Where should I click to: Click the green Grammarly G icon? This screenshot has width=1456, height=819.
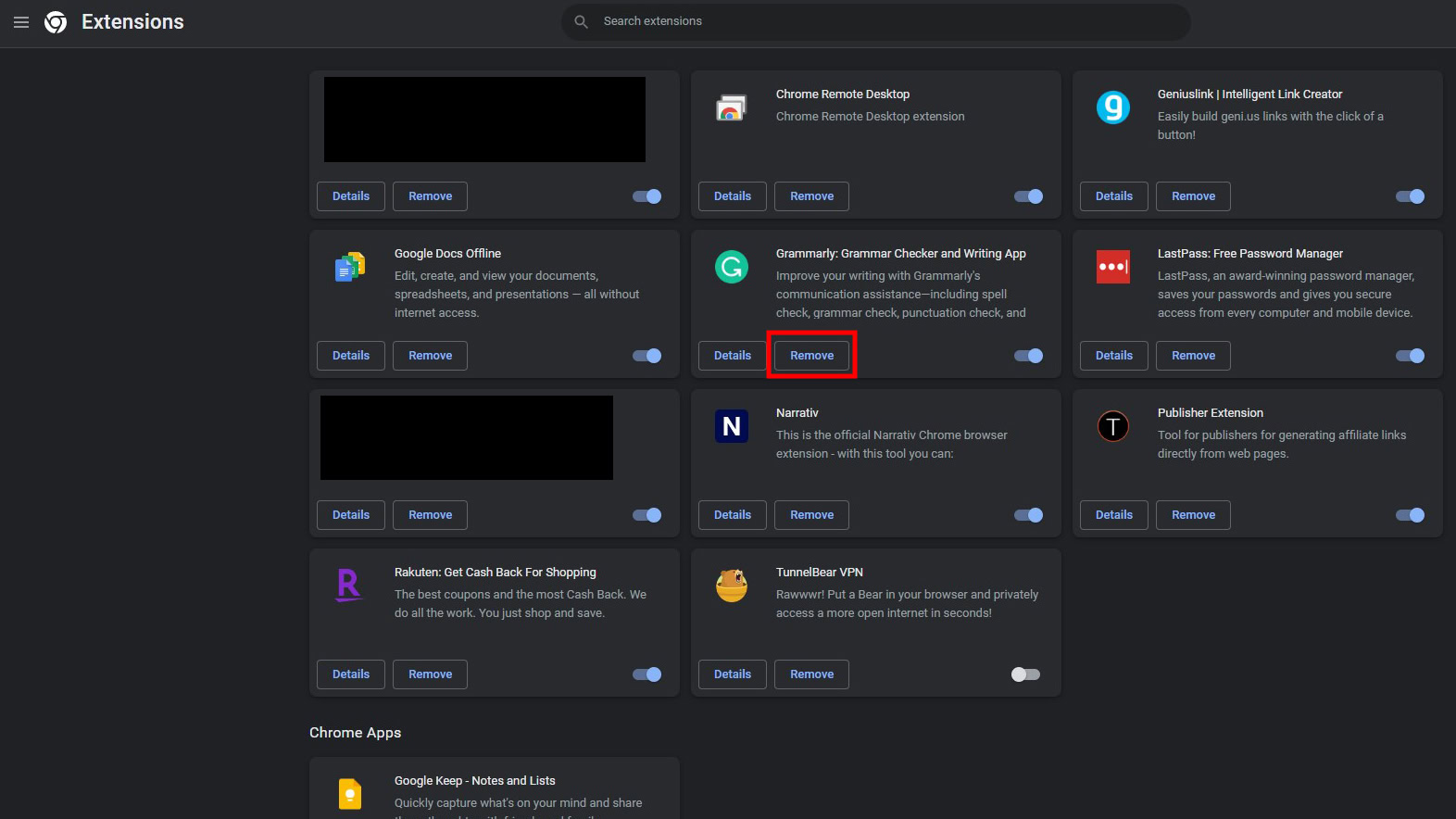coord(732,267)
